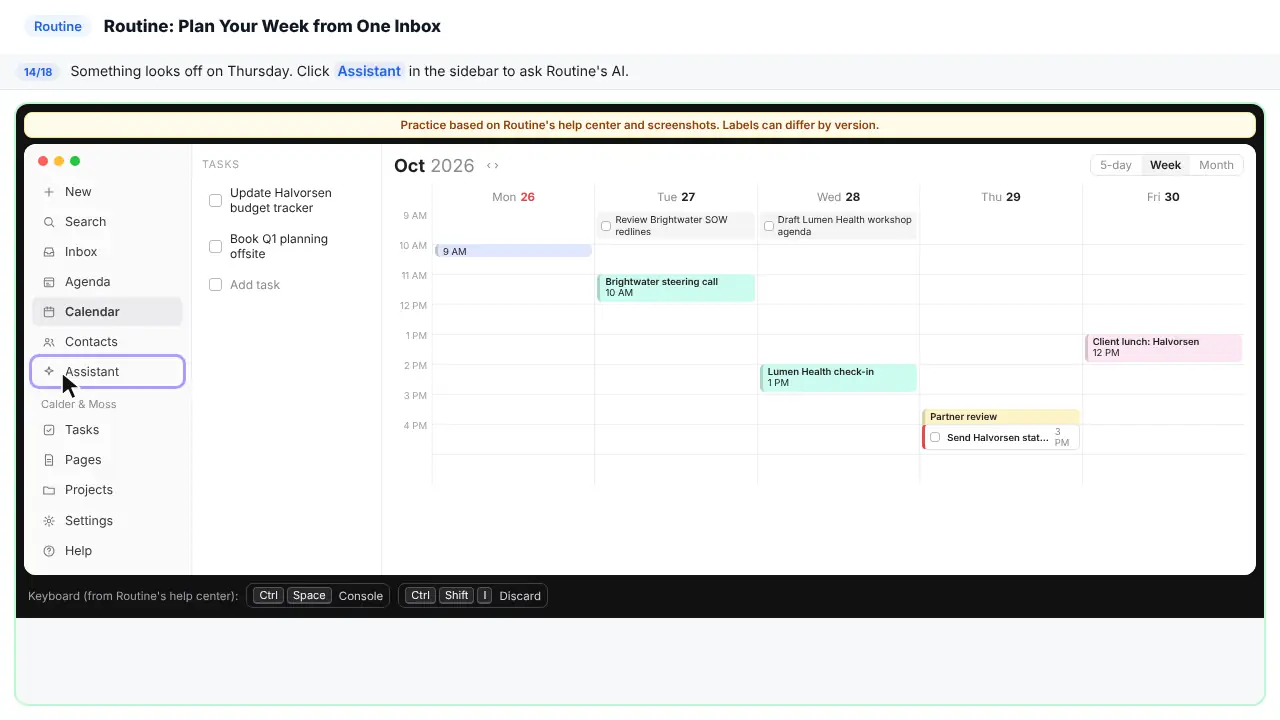Viewport: 1280px width, 720px height.
Task: Open Contacts in the sidebar
Action: (107, 342)
